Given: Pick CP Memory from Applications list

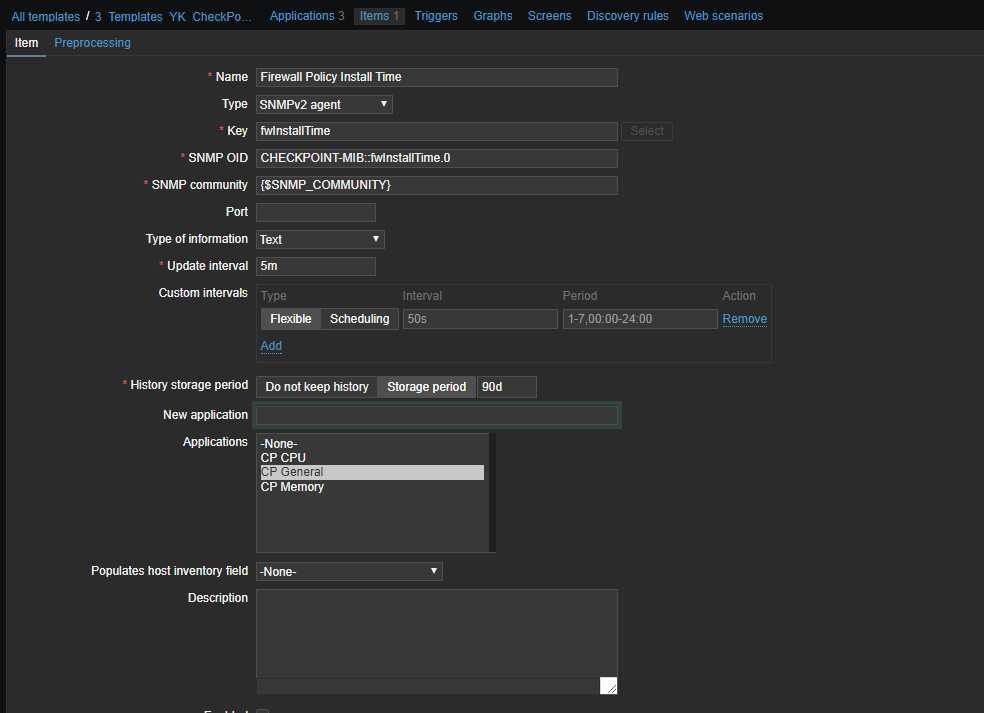Looking at the screenshot, I should 292,487.
